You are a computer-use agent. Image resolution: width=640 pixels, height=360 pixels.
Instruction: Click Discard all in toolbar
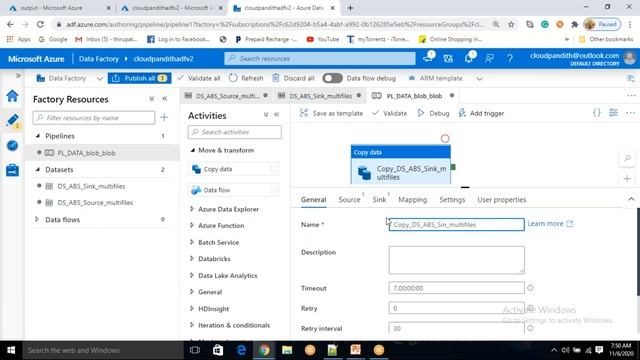coord(293,78)
